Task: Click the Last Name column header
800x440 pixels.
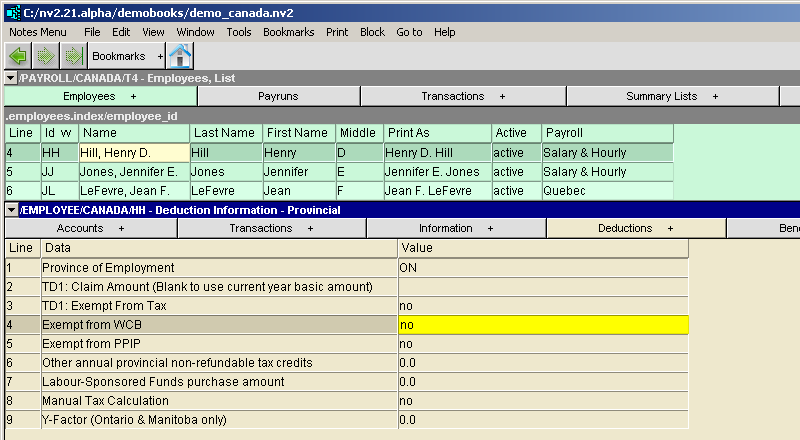Action: coord(225,133)
